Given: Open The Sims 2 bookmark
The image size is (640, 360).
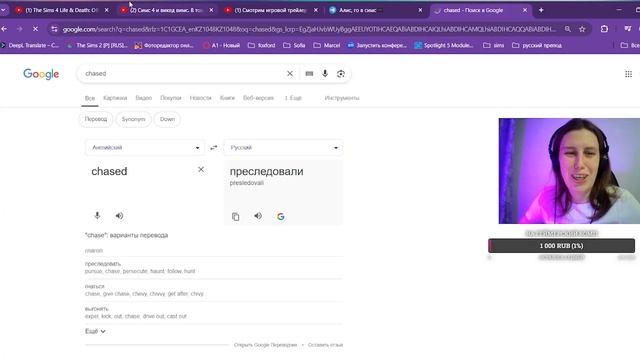Looking at the screenshot, I should click(98, 45).
